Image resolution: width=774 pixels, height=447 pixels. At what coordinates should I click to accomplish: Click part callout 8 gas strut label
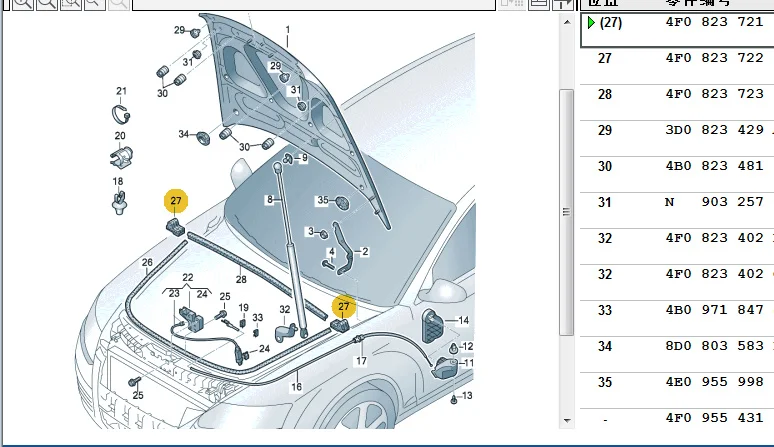coord(268,201)
